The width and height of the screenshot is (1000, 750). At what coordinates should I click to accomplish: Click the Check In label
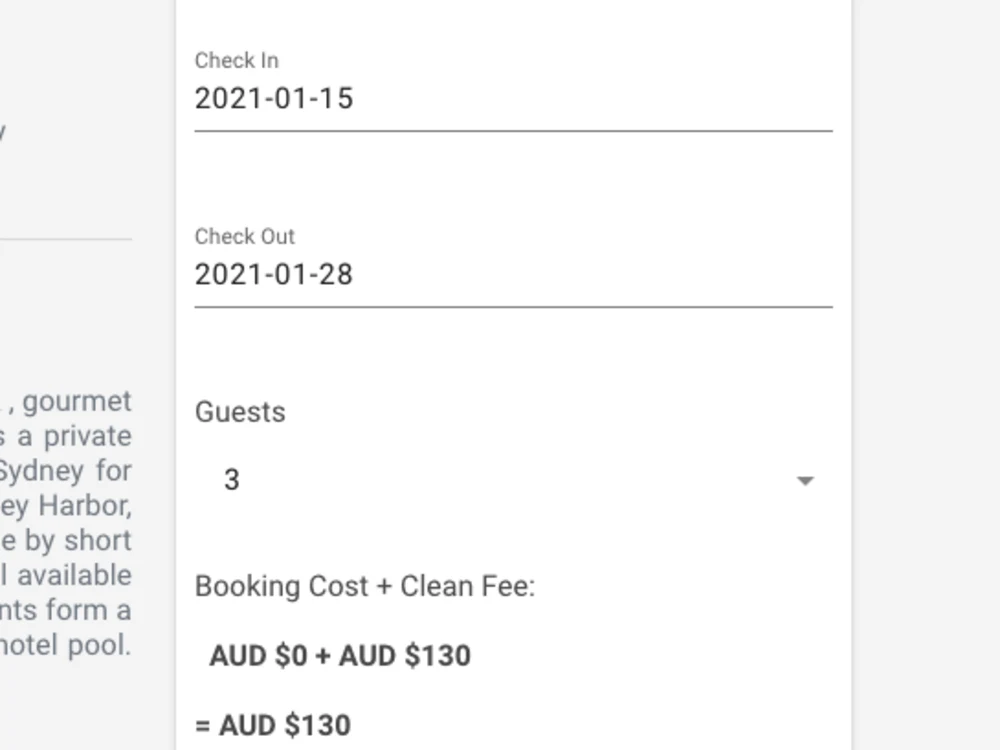236,61
